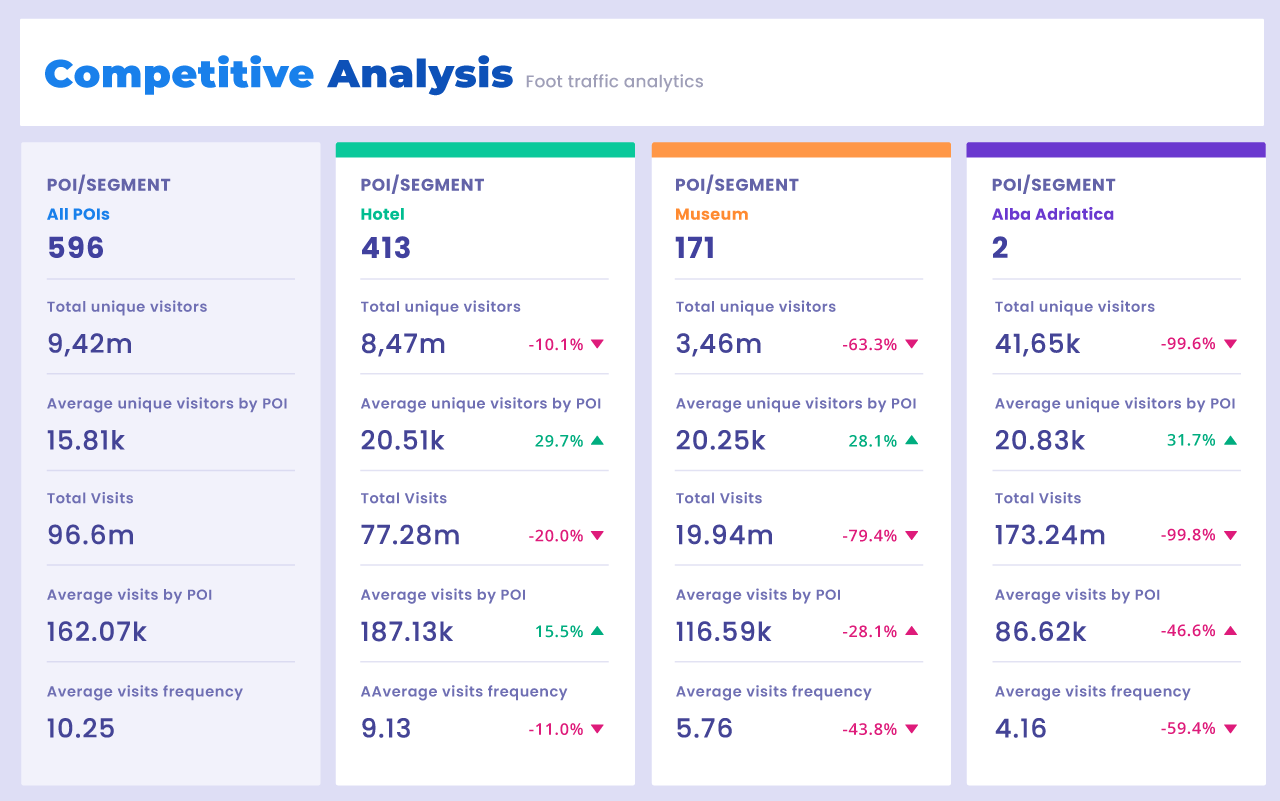The width and height of the screenshot is (1280, 801).
Task: Select the Hotel segment label
Action: pyautogui.click(x=382, y=214)
